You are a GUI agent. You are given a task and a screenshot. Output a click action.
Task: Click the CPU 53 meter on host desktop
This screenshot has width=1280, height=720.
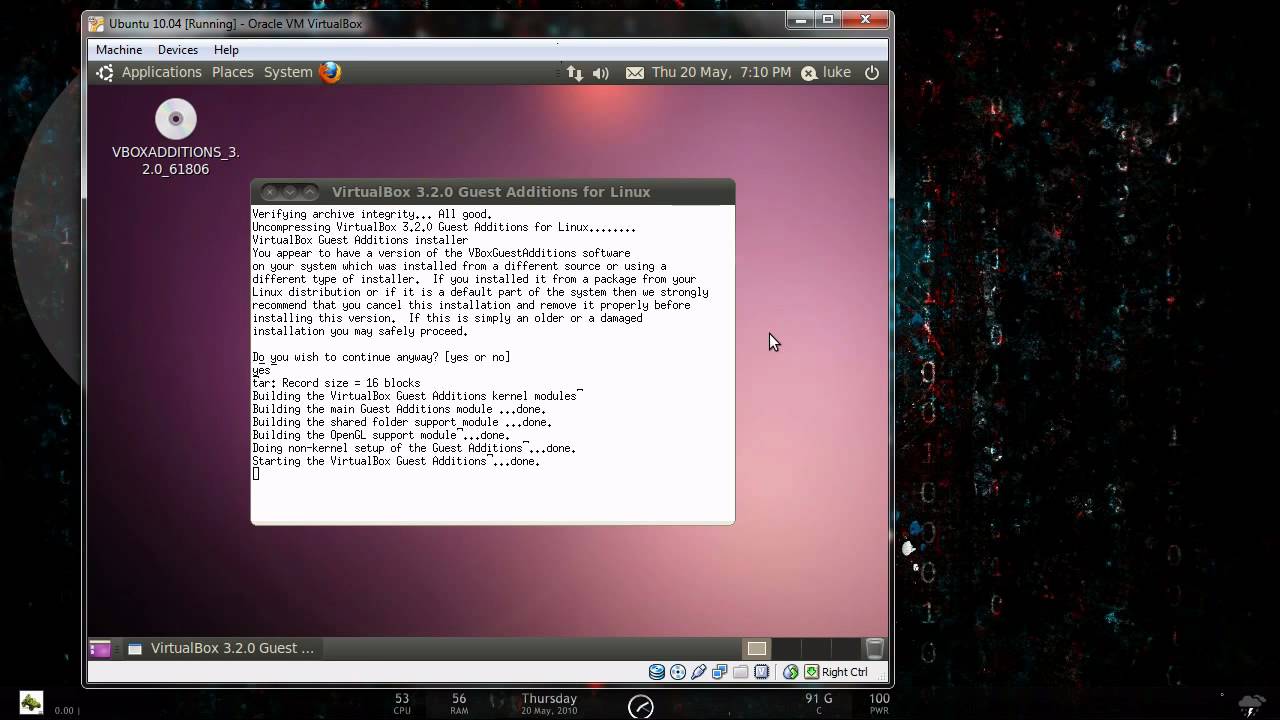click(x=402, y=704)
